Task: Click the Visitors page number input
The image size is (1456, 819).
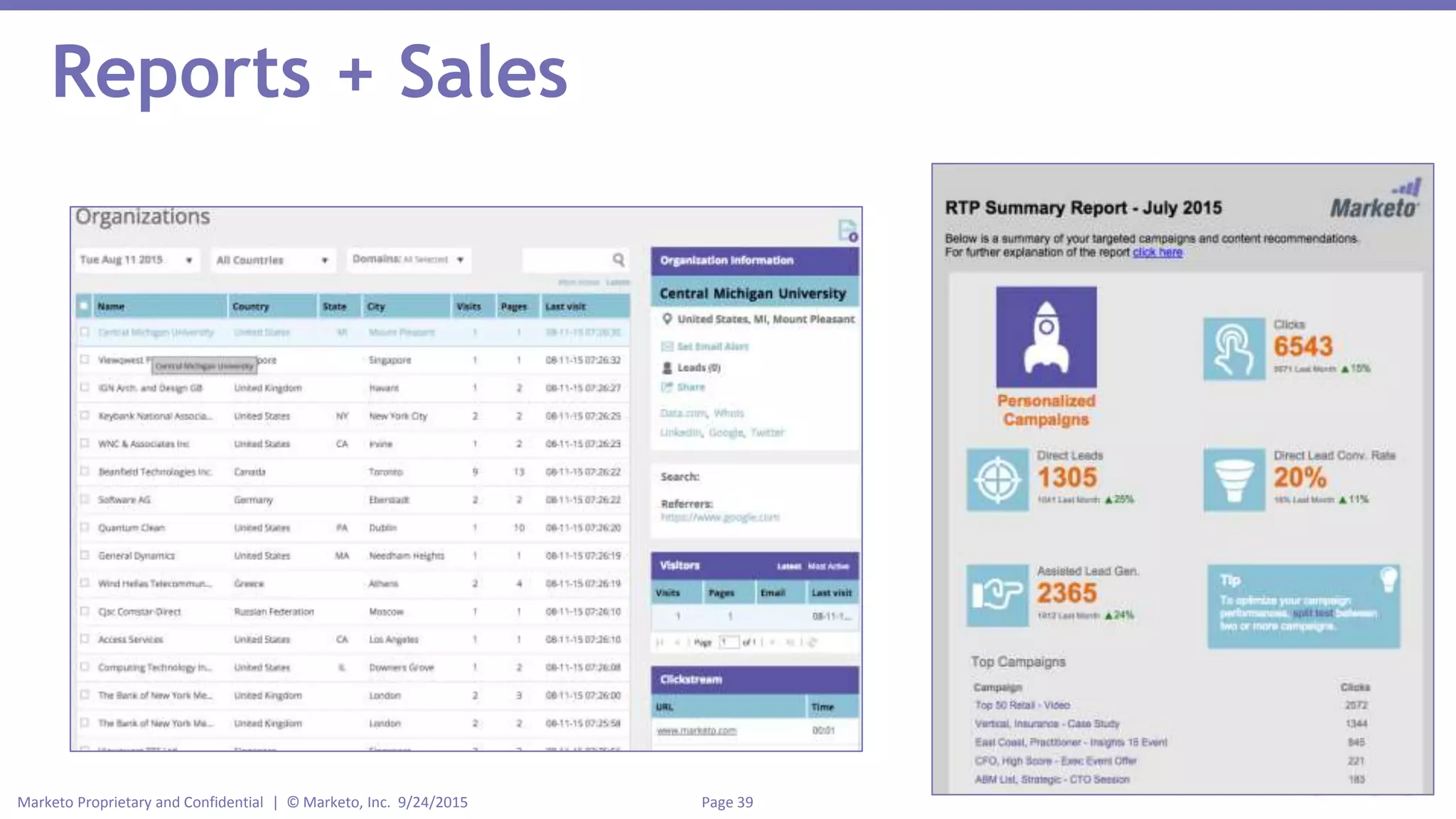Action: (728, 642)
